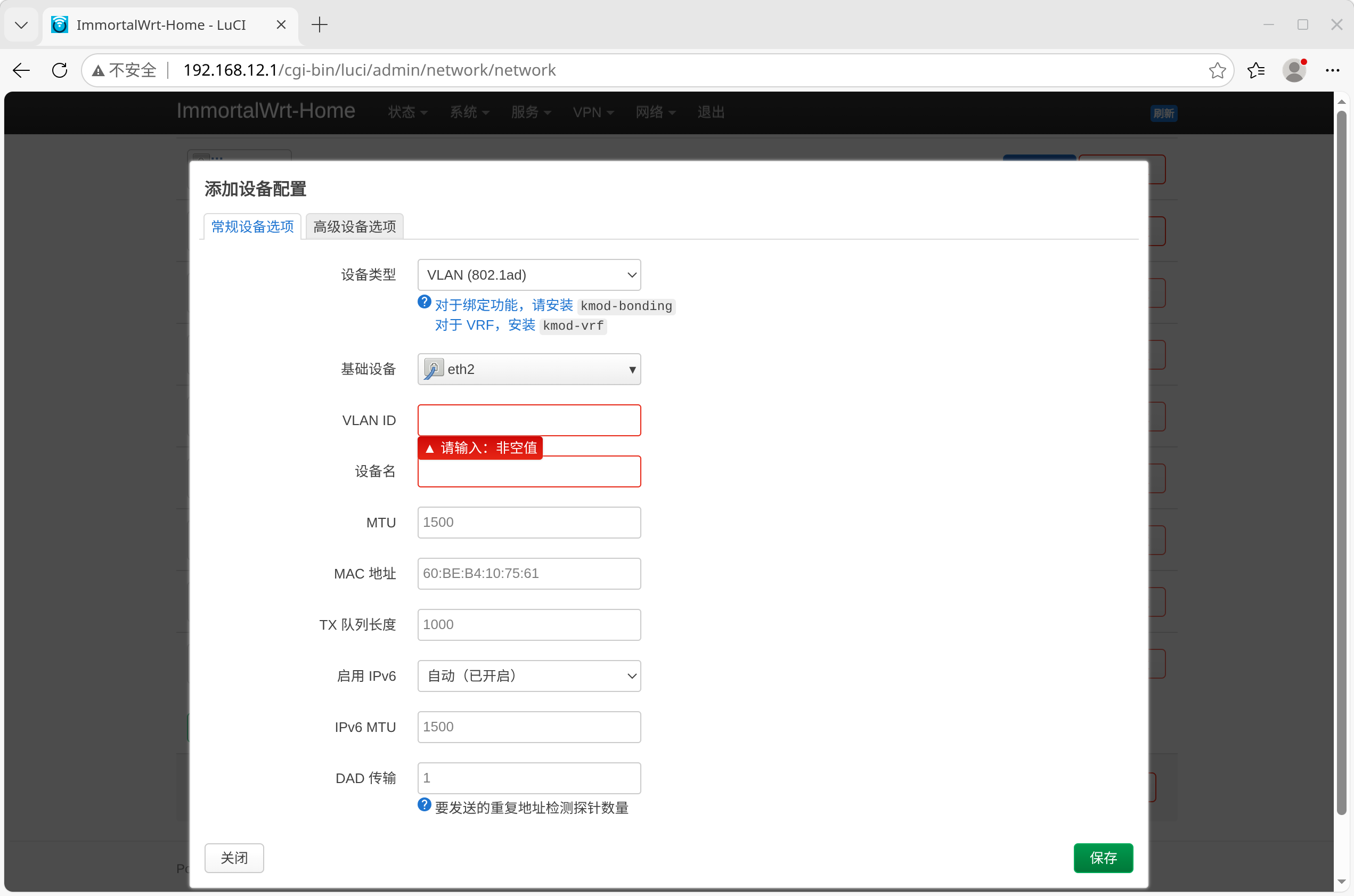This screenshot has height=896, width=1354.
Task: Click the bookmark star icon in address bar
Action: [1217, 70]
